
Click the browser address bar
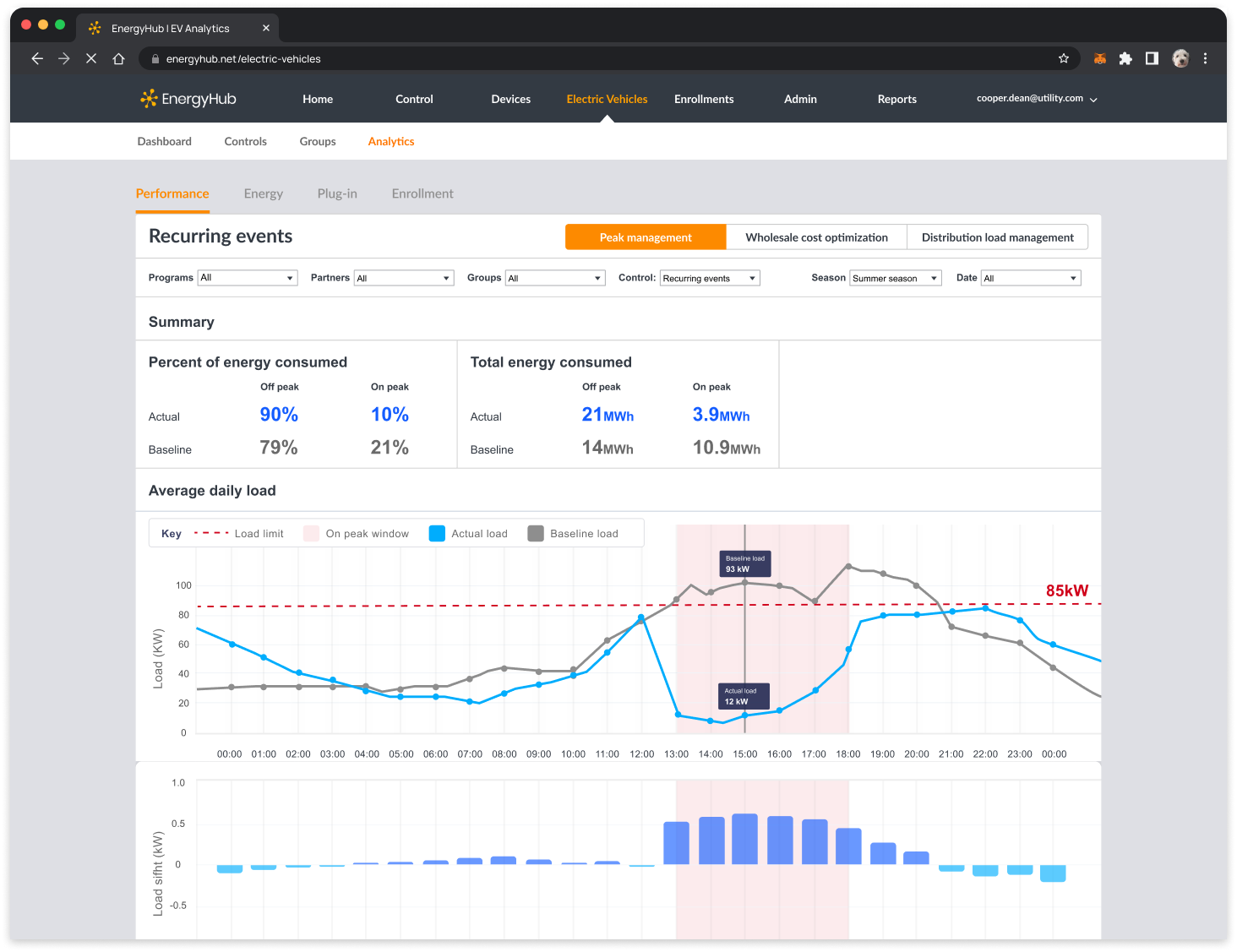pos(591,58)
